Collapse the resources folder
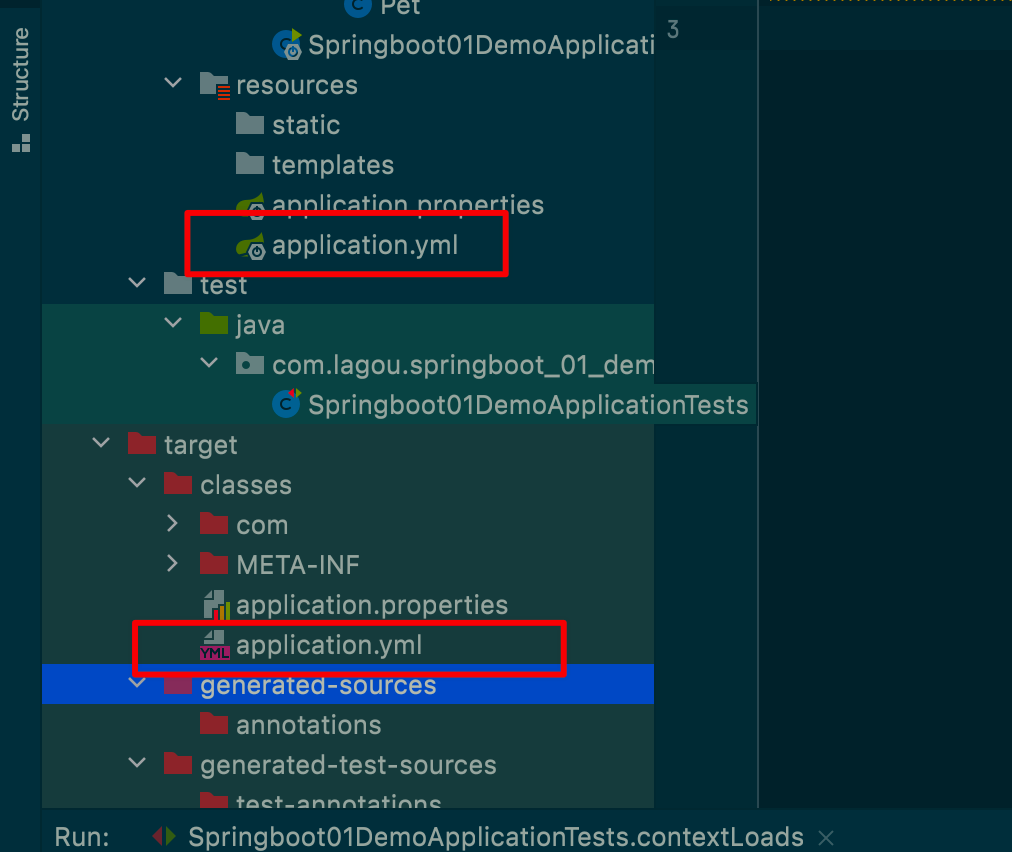Screen dimensions: 1012x852 (x=173, y=83)
